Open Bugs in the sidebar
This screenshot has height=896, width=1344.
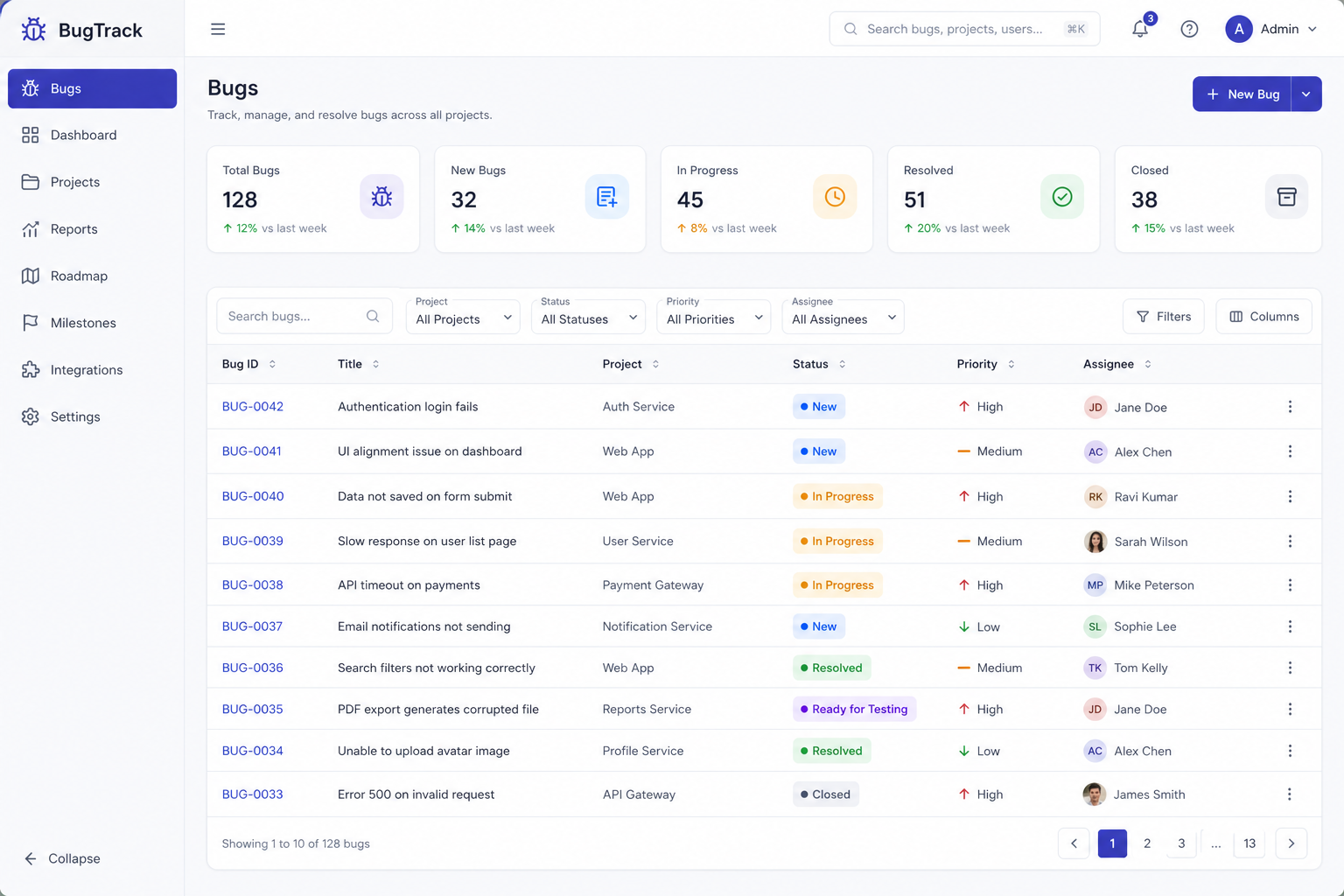click(x=92, y=88)
